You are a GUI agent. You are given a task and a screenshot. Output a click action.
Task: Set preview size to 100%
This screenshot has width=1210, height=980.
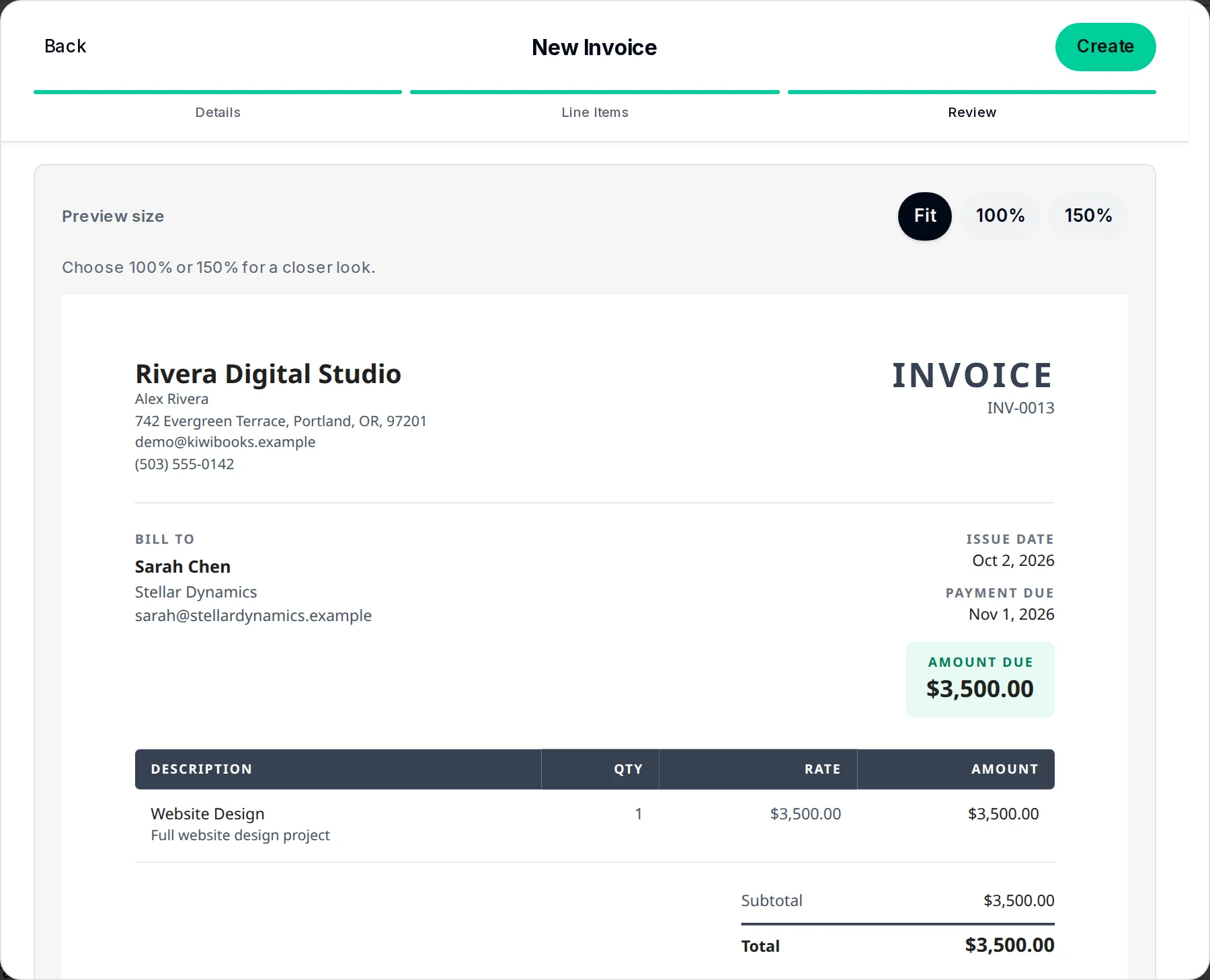[1000, 216]
